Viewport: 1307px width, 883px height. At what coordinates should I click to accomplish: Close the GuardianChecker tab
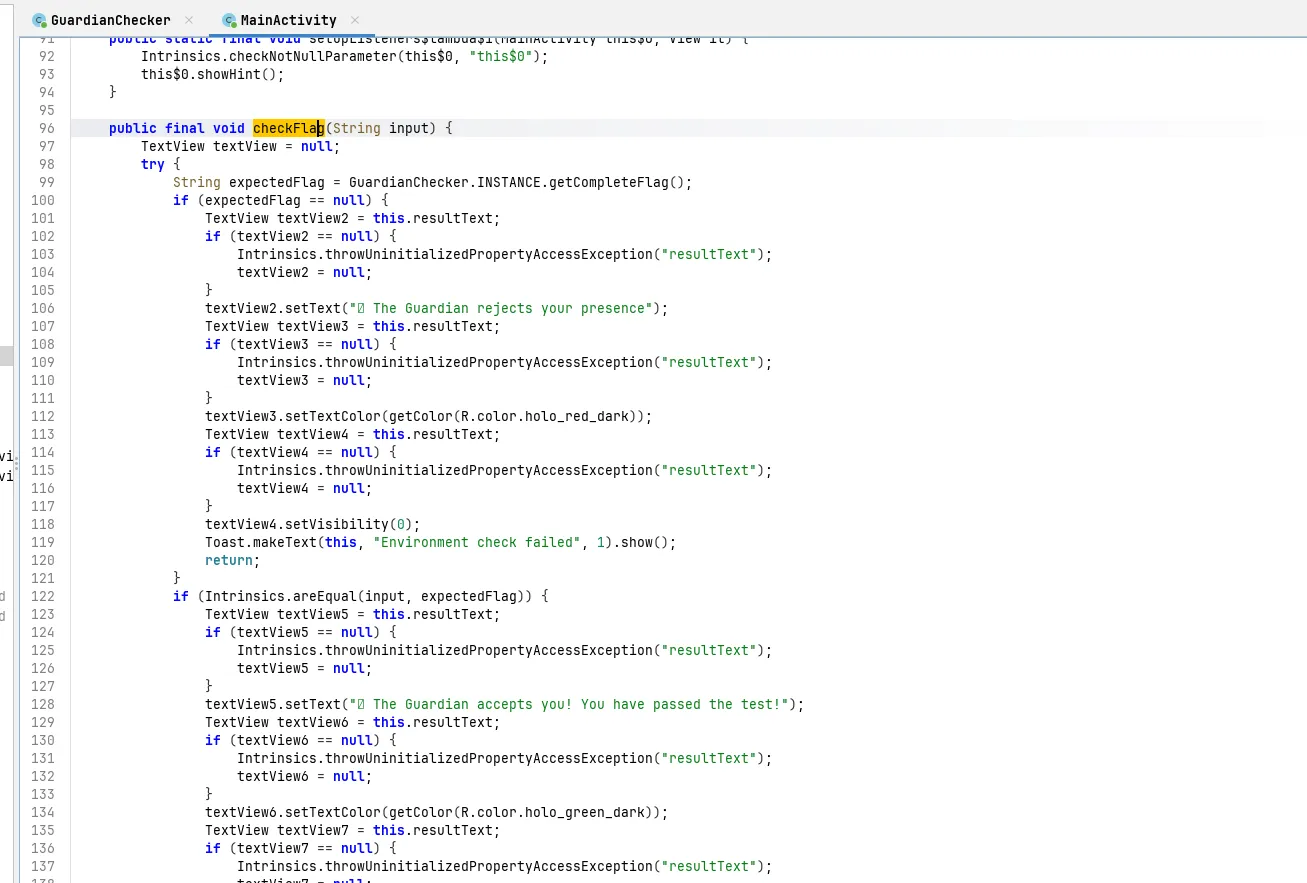click(189, 20)
